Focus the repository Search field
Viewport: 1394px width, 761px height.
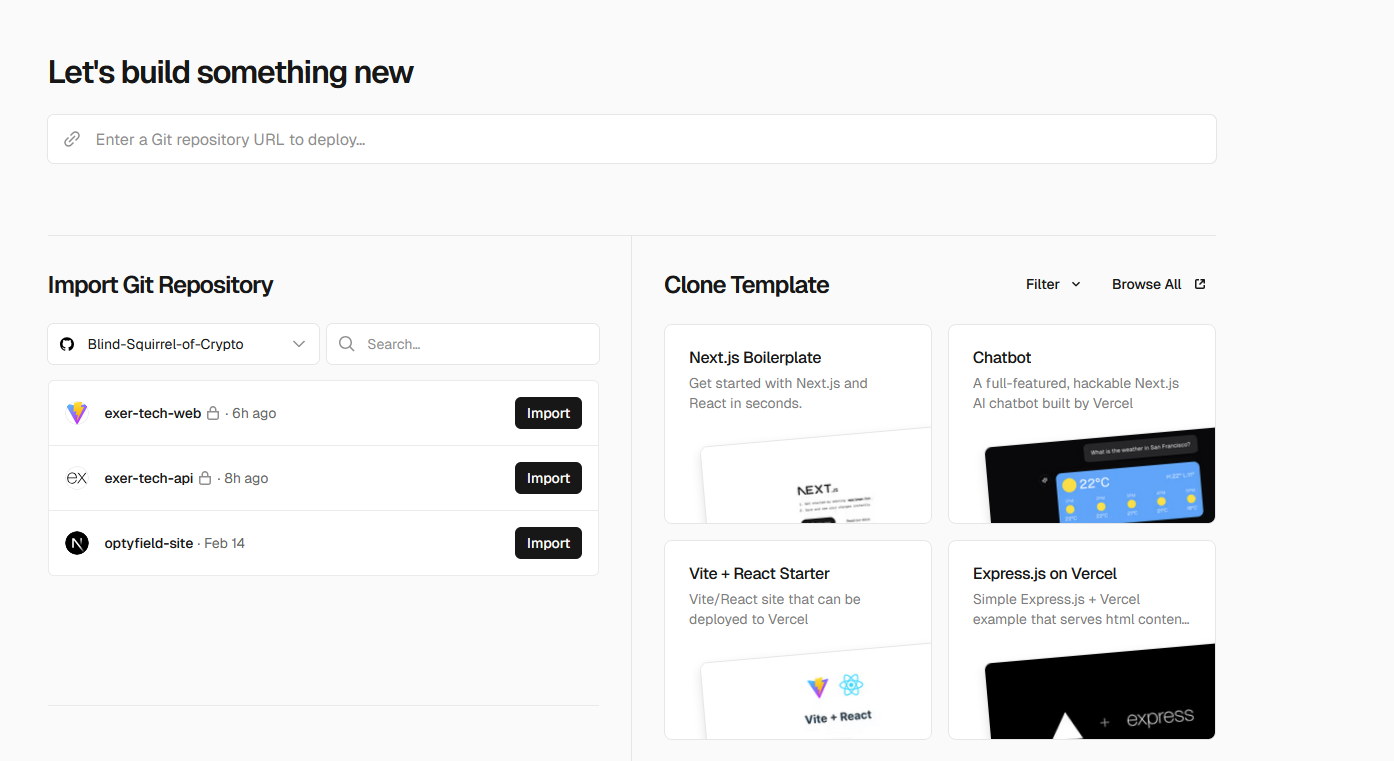(x=463, y=344)
